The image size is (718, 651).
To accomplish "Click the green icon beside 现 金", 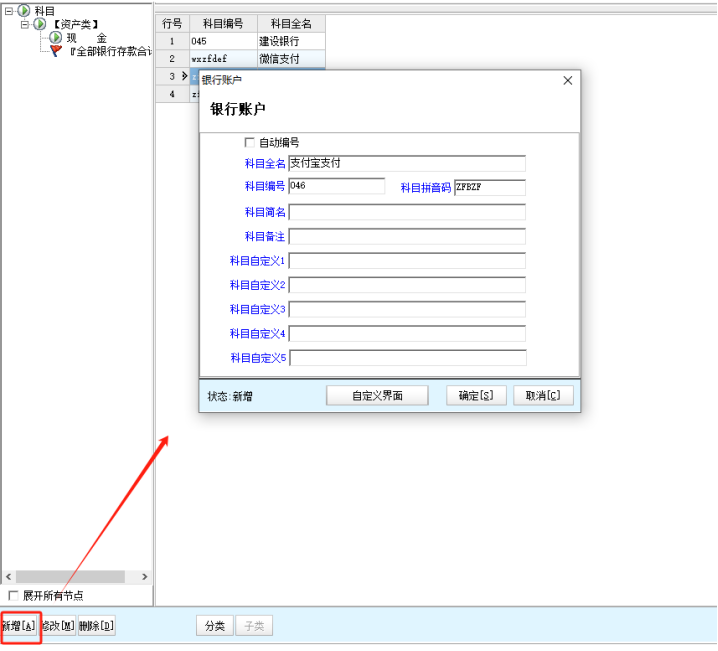I will (55, 37).
